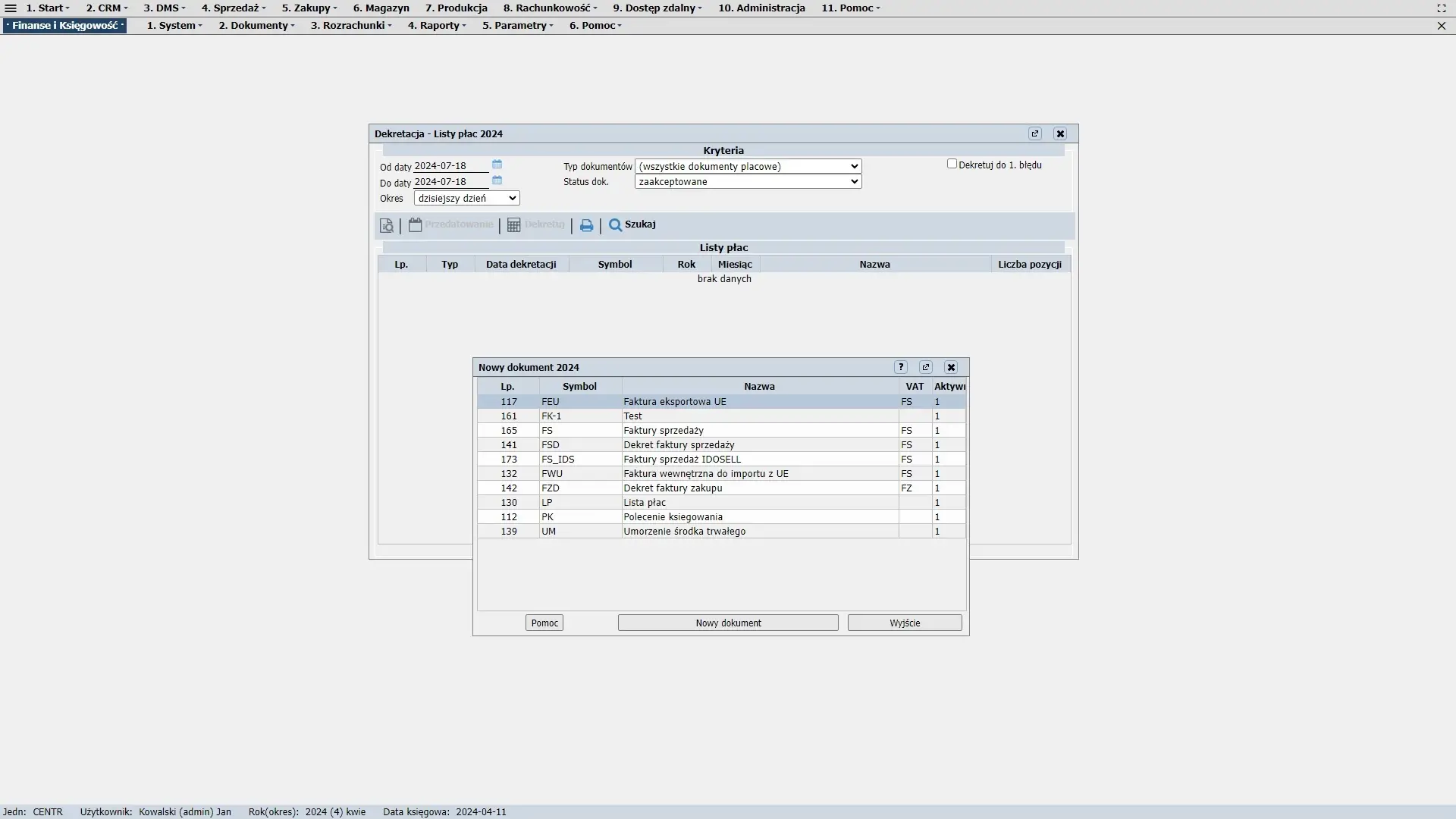
Task: Open the 8. Rachunkowość menu
Action: tap(550, 8)
